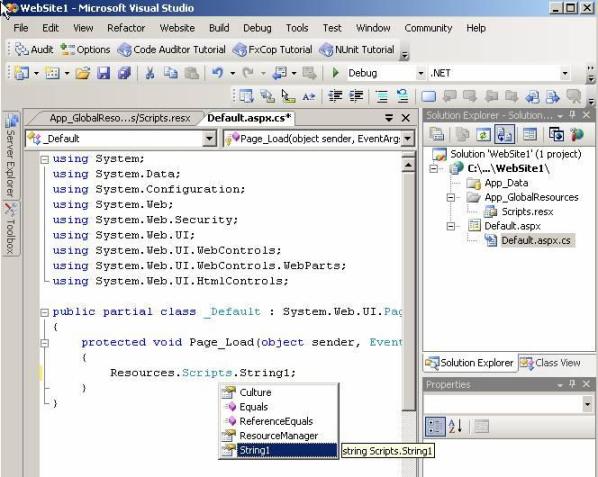
Task: Open the Refactor menu
Action: pyautogui.click(x=126, y=28)
